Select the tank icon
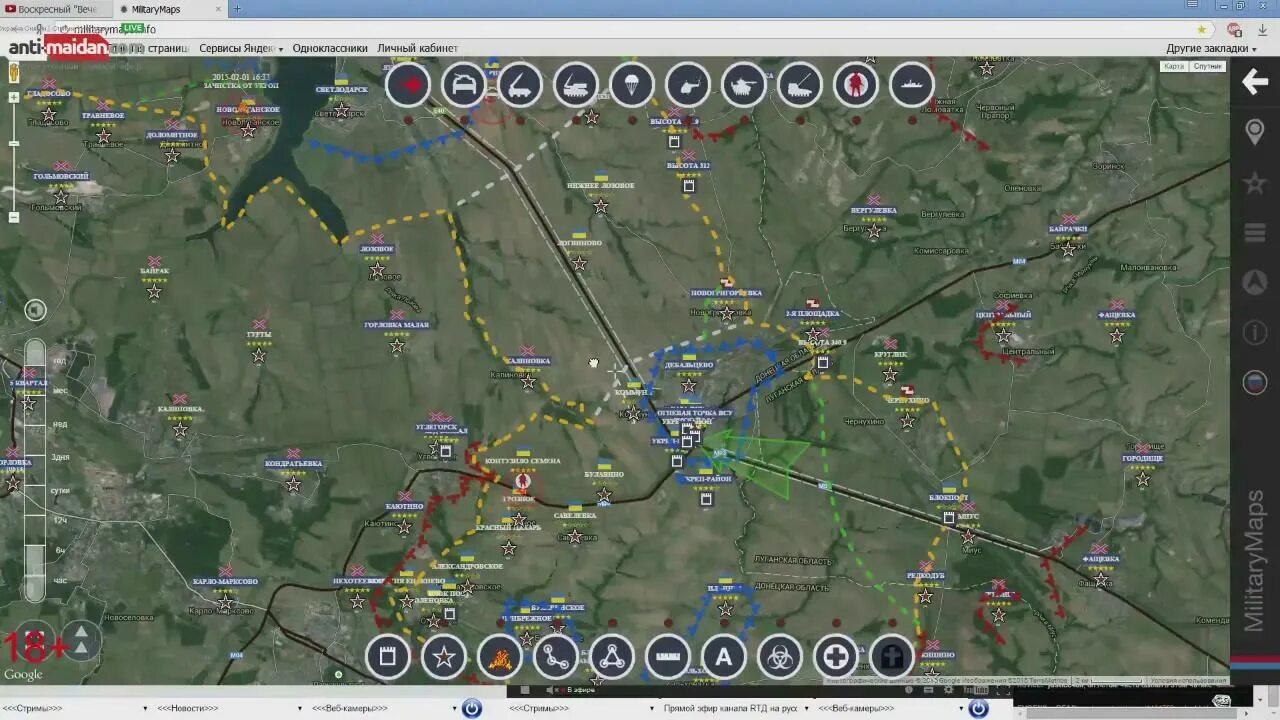The height and width of the screenshot is (720, 1280). point(744,86)
